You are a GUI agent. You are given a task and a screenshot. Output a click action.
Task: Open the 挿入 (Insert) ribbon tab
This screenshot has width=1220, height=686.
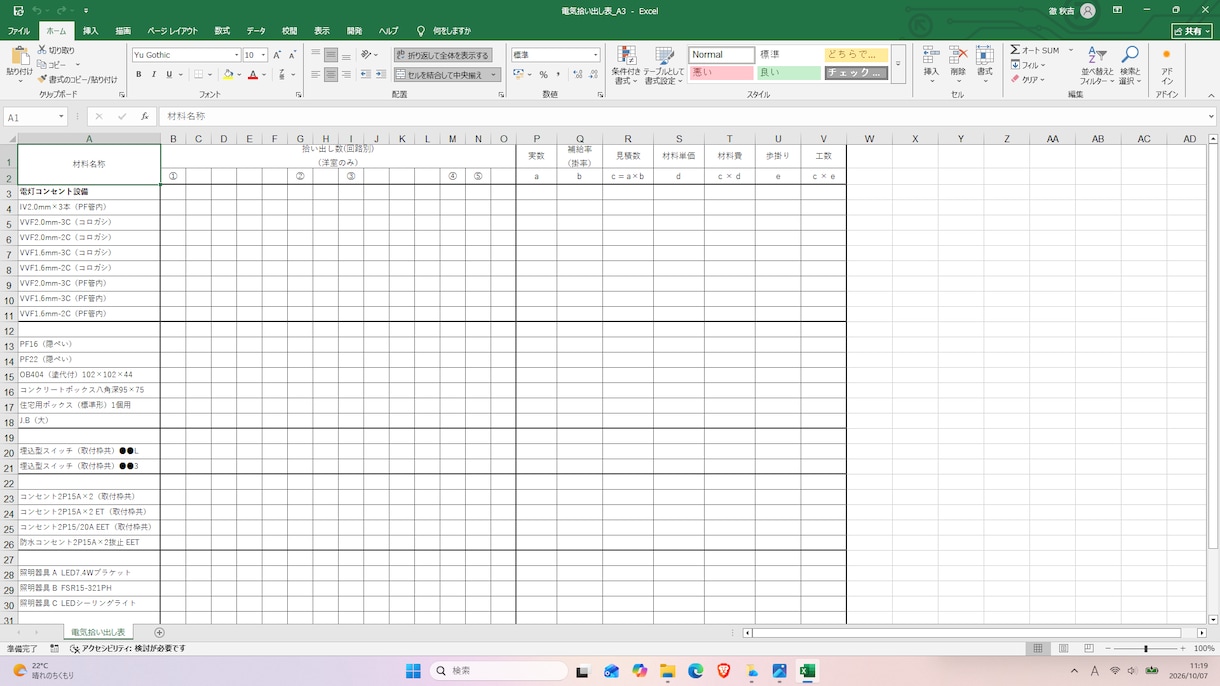[x=90, y=31]
